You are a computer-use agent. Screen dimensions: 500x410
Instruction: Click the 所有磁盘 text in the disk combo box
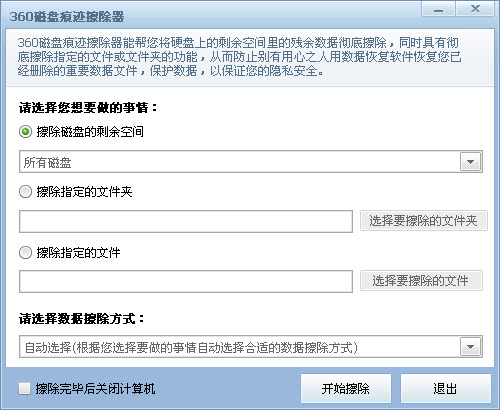[47, 163]
